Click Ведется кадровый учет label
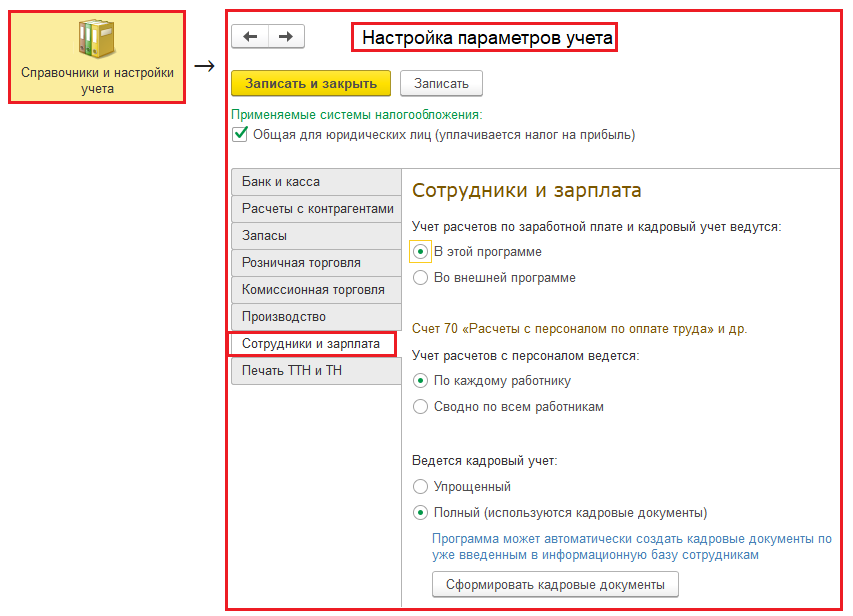Image resolution: width=853 pixels, height=616 pixels. click(485, 461)
